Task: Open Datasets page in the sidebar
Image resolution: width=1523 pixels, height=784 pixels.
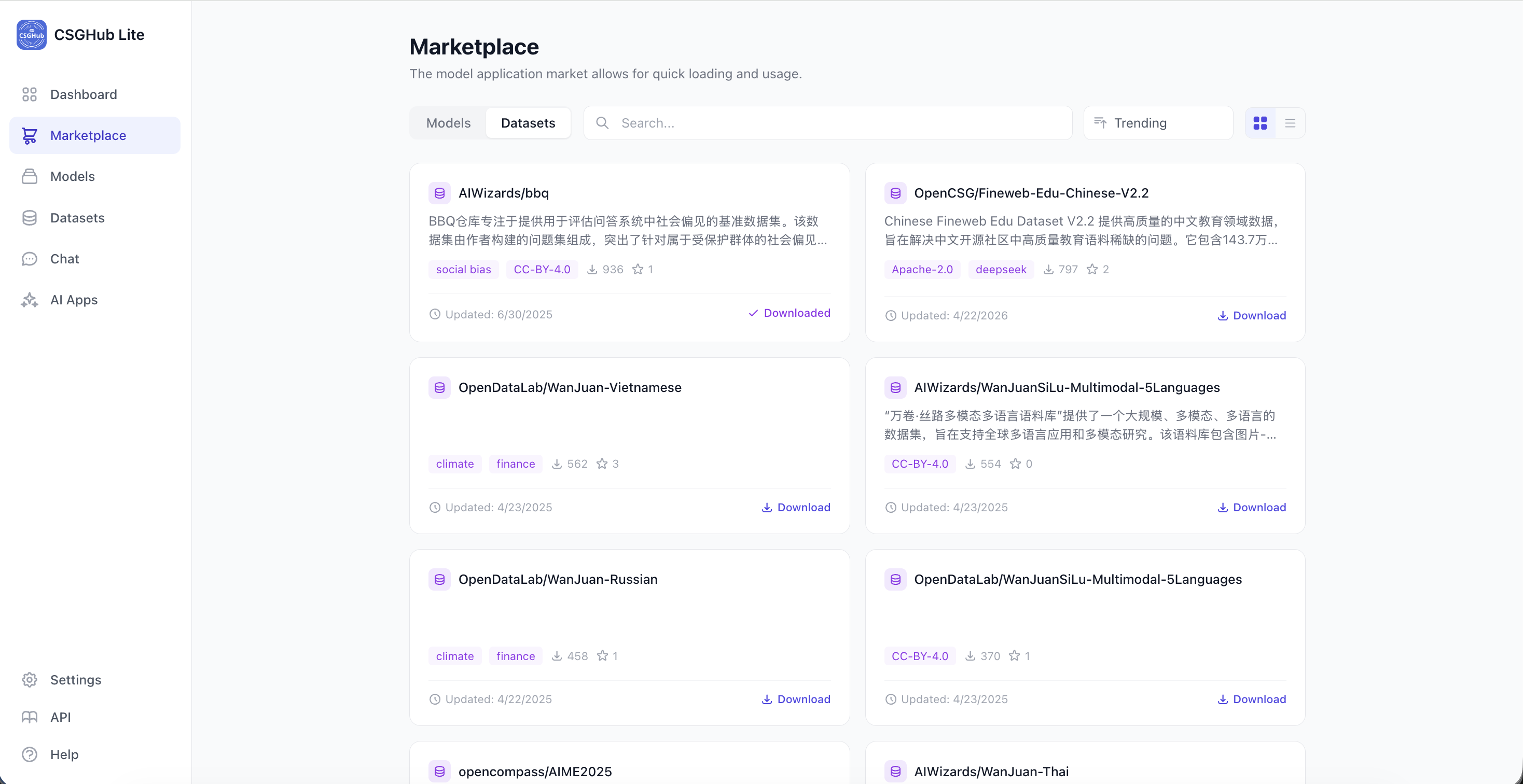Action: (x=94, y=217)
